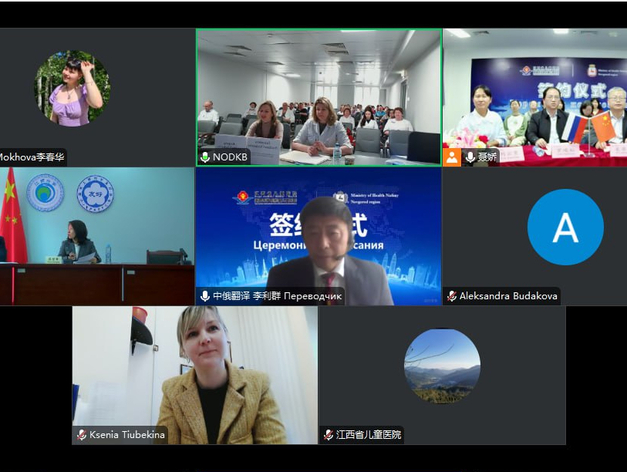Select the translator Переводчик video tile

pyautogui.click(x=319, y=236)
